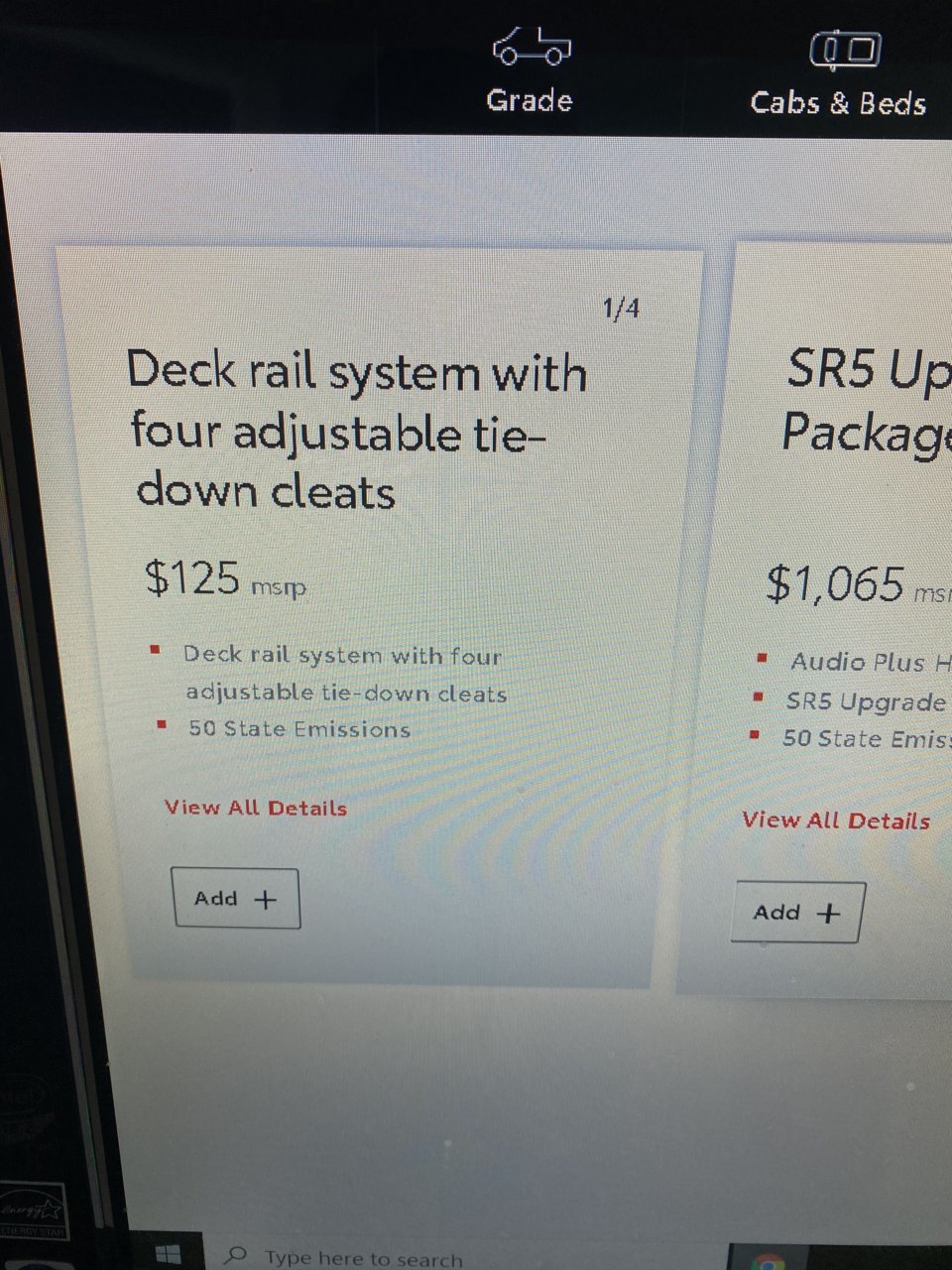Image resolution: width=952 pixels, height=1270 pixels.
Task: Select the Cabs & Beds cab icon
Action: click(845, 50)
